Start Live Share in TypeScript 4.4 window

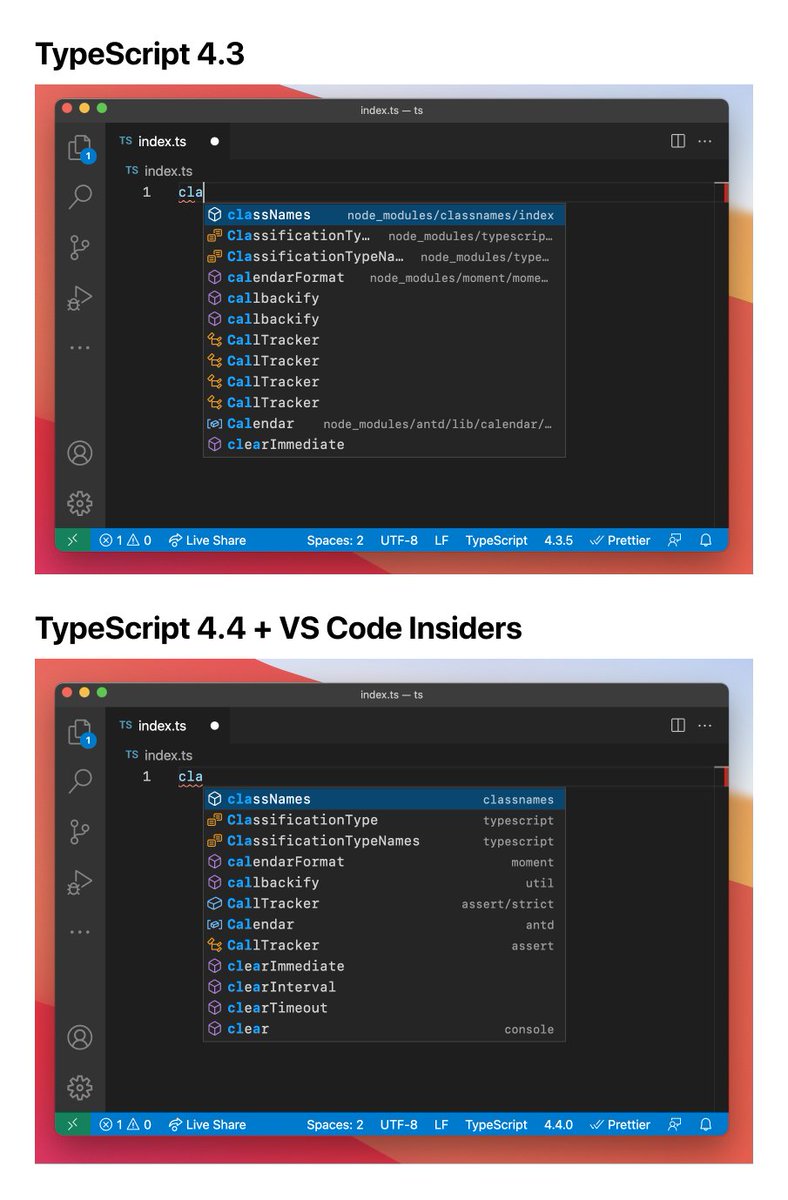pyautogui.click(x=207, y=1124)
